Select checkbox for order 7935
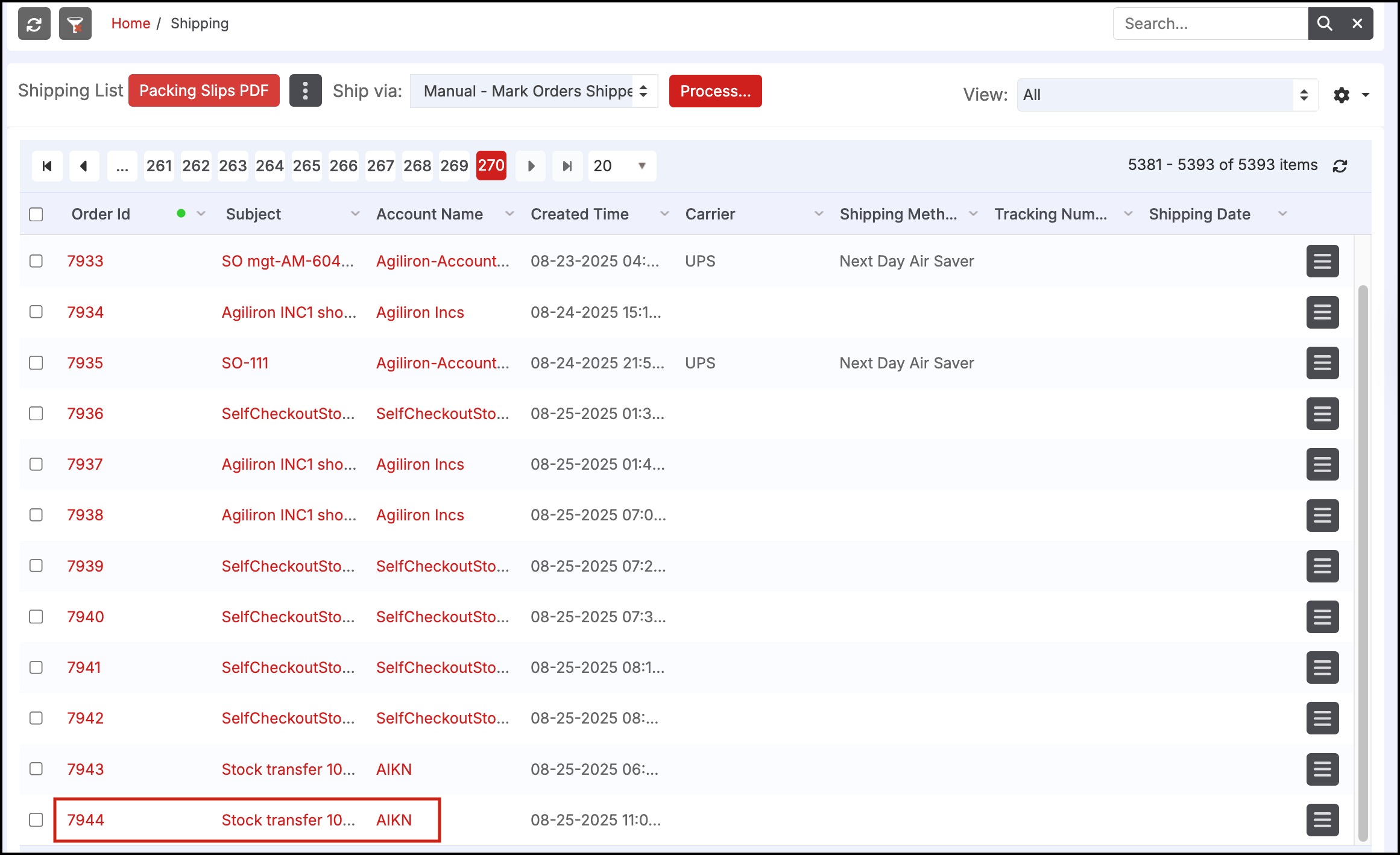Screen dimensions: 1400x855 [x=36, y=363]
